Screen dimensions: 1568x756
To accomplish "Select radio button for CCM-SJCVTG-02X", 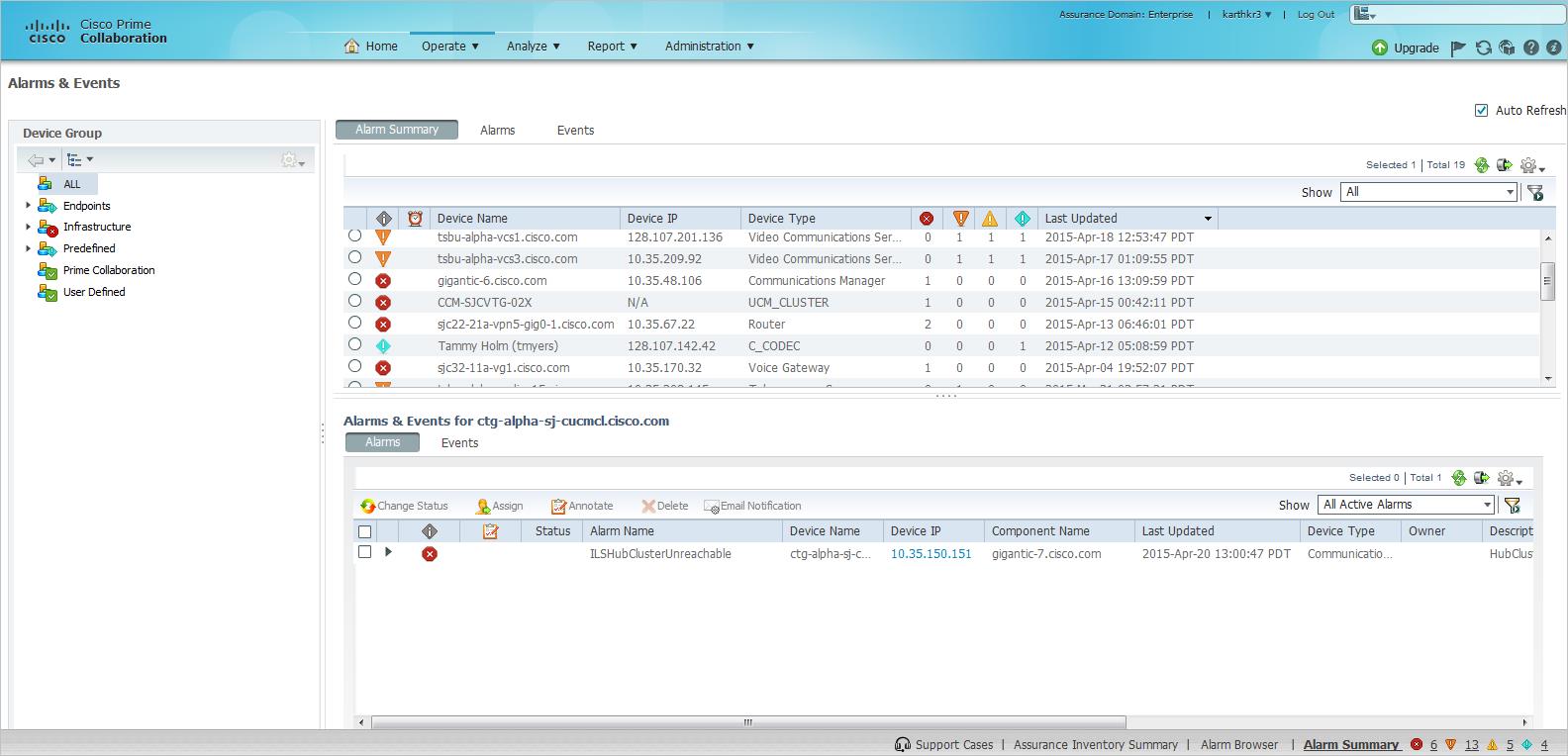I will pyautogui.click(x=354, y=301).
